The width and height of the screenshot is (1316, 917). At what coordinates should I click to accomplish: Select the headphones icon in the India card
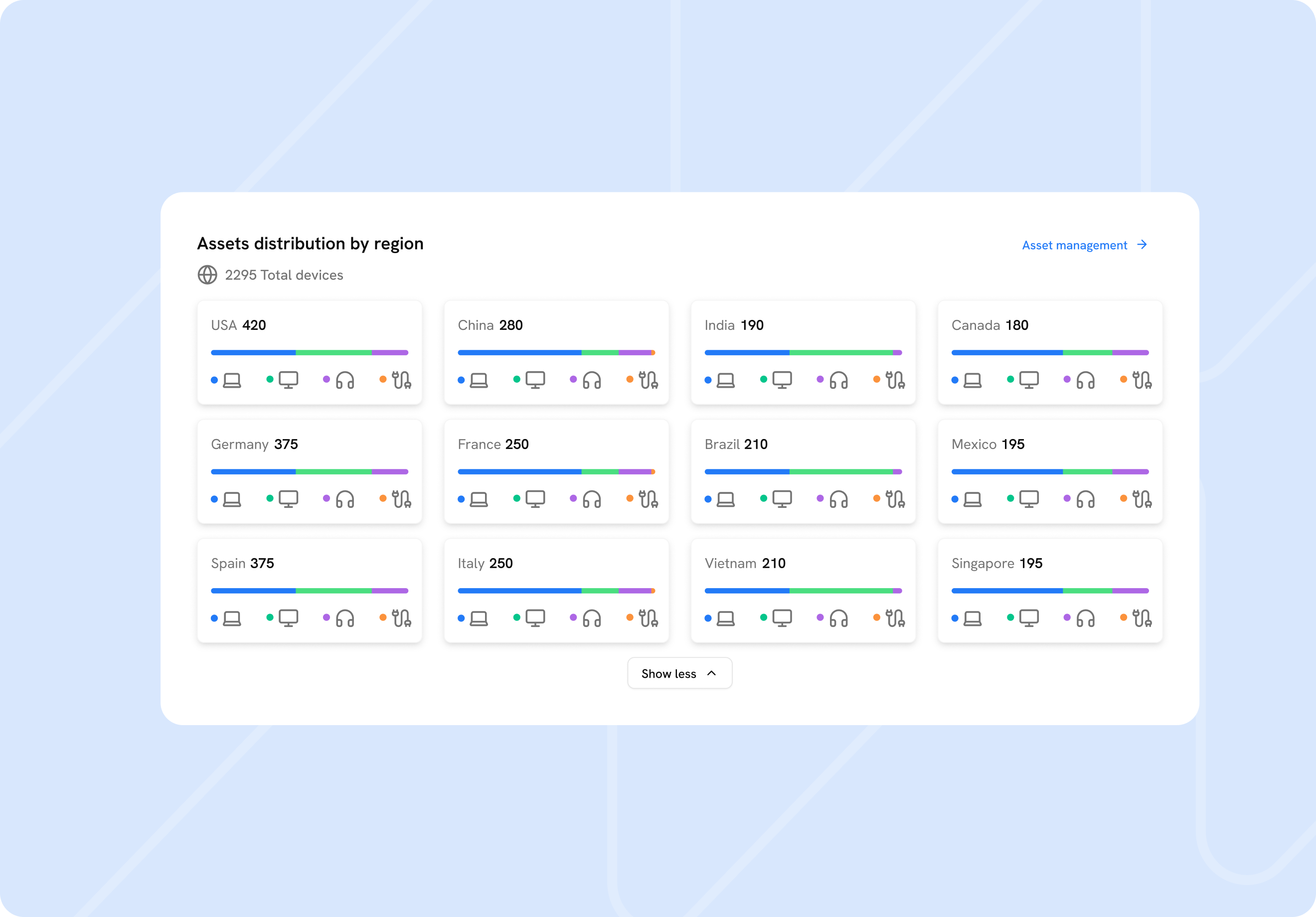(x=838, y=380)
